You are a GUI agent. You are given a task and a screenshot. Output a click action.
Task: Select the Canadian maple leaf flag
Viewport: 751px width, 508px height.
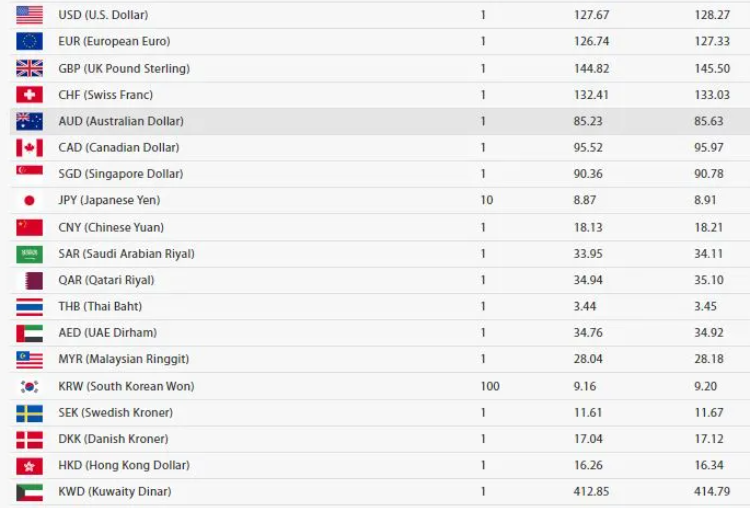pyautogui.click(x=29, y=147)
